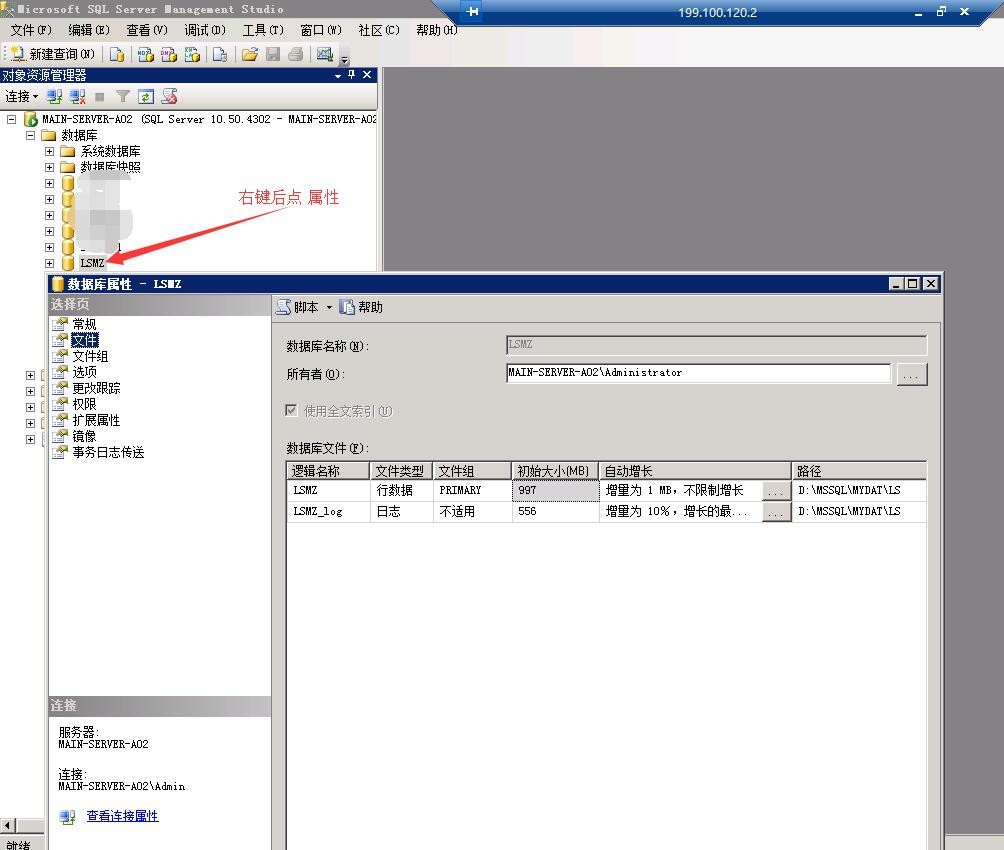Open the 帮助(H) menu
Screen dimensions: 1004x850
pyautogui.click(x=437, y=30)
